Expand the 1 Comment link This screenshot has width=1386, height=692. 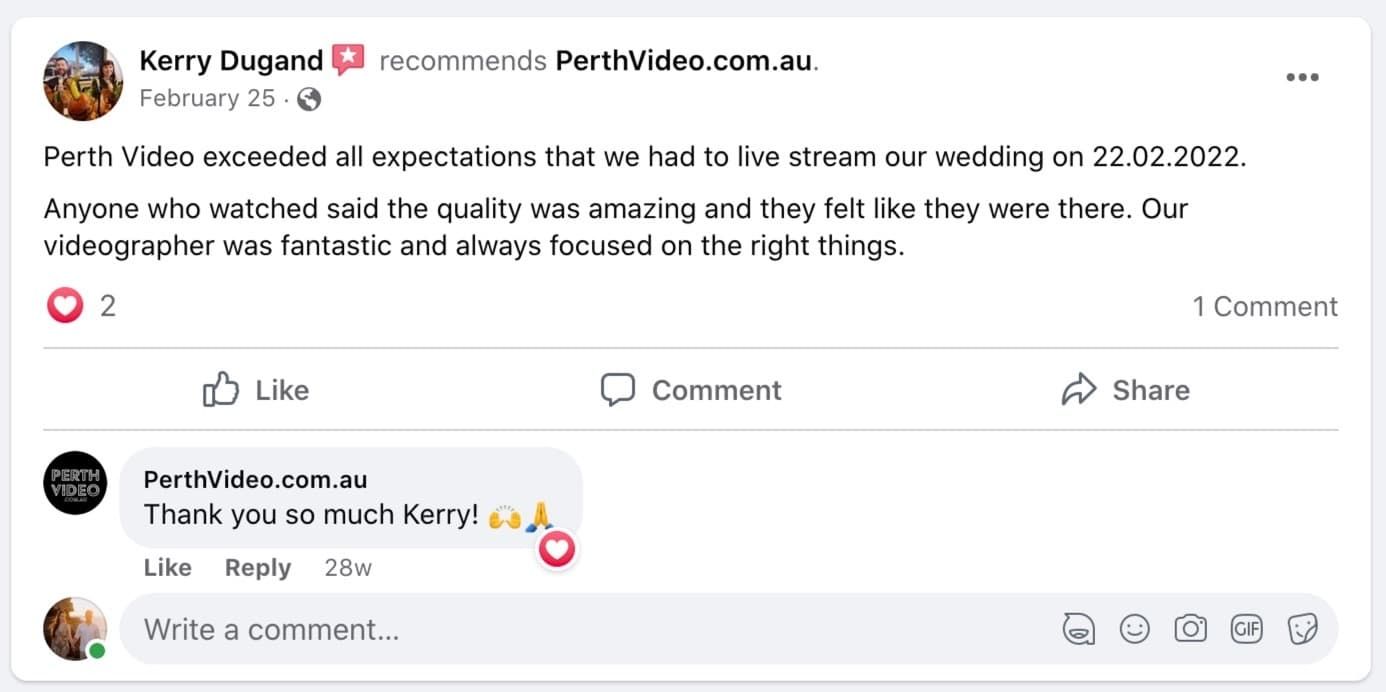point(1264,306)
